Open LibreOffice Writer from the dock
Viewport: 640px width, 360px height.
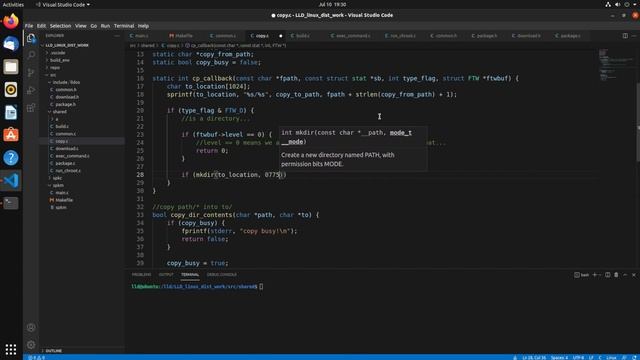(11, 112)
